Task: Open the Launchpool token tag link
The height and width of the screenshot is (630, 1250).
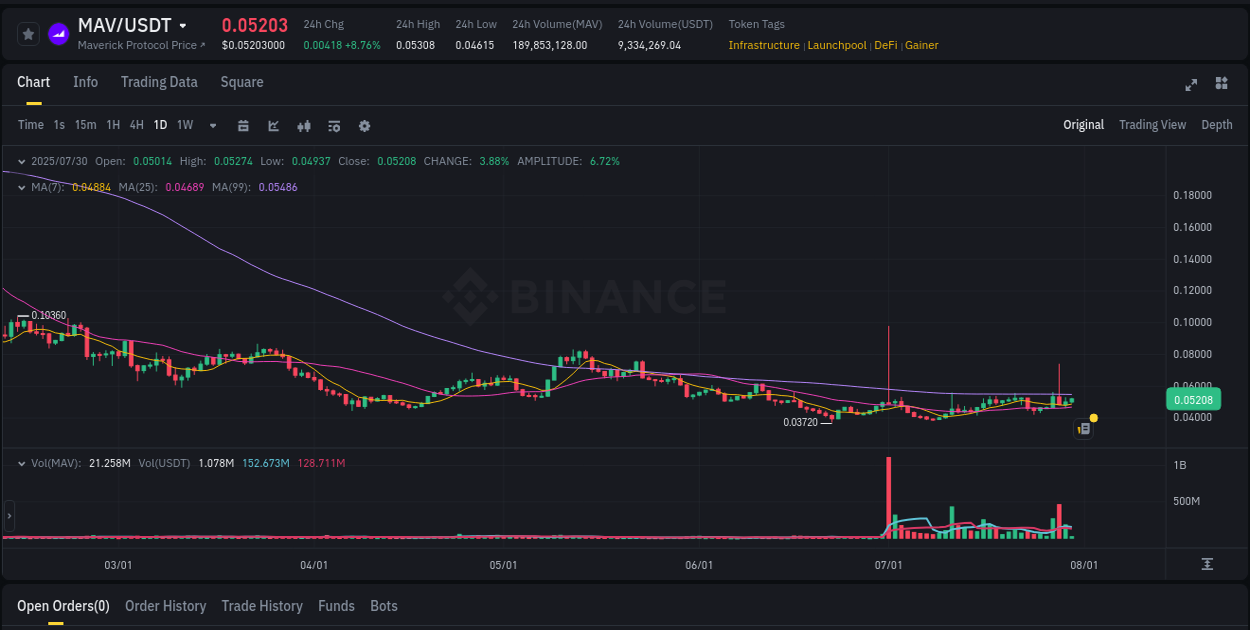Action: click(x=837, y=45)
